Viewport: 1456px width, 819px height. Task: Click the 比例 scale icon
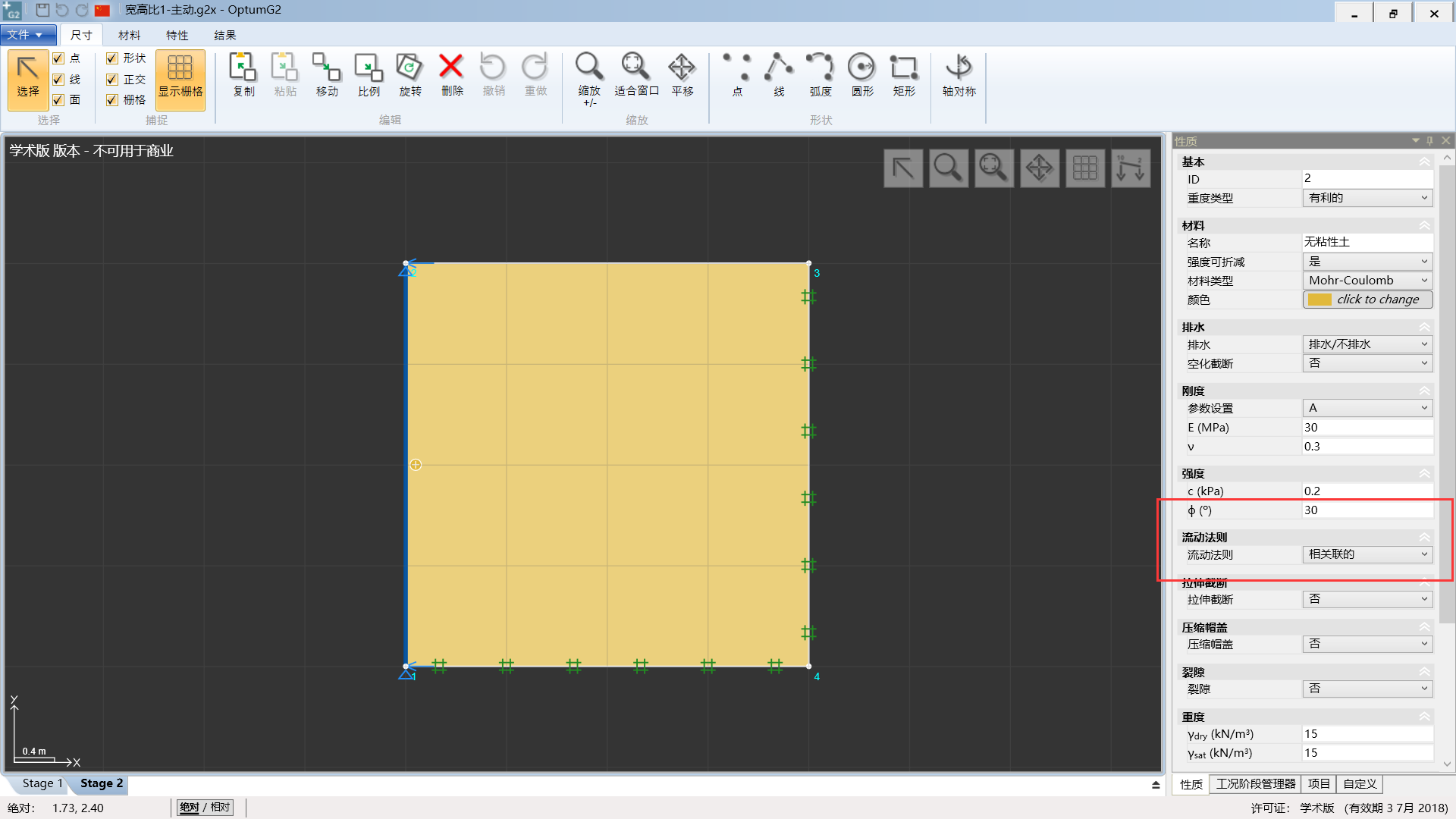[x=369, y=76]
